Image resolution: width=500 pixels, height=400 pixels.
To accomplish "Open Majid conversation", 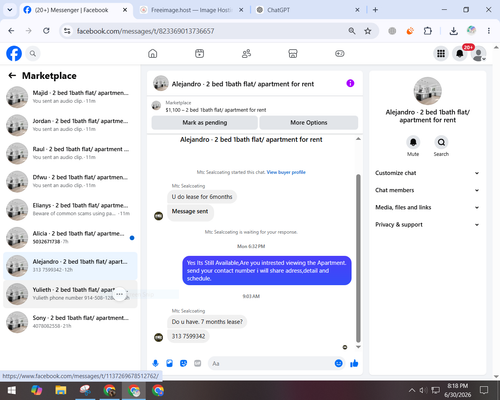I will tap(70, 97).
